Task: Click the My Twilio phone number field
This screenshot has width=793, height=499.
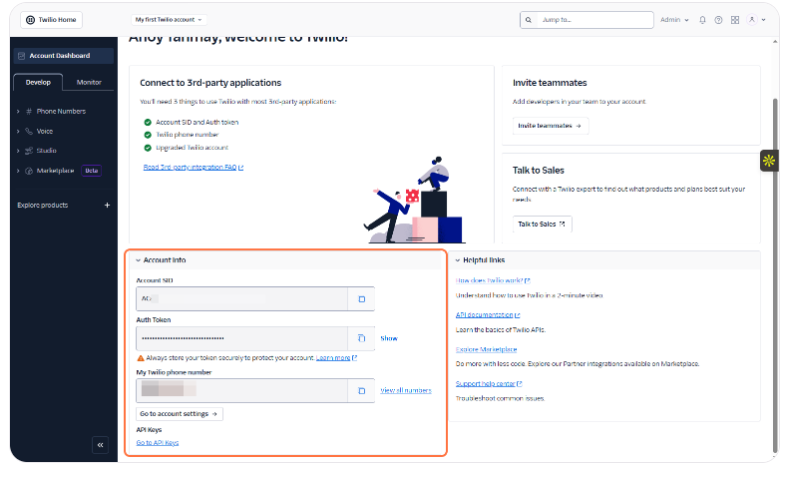Action: point(242,391)
